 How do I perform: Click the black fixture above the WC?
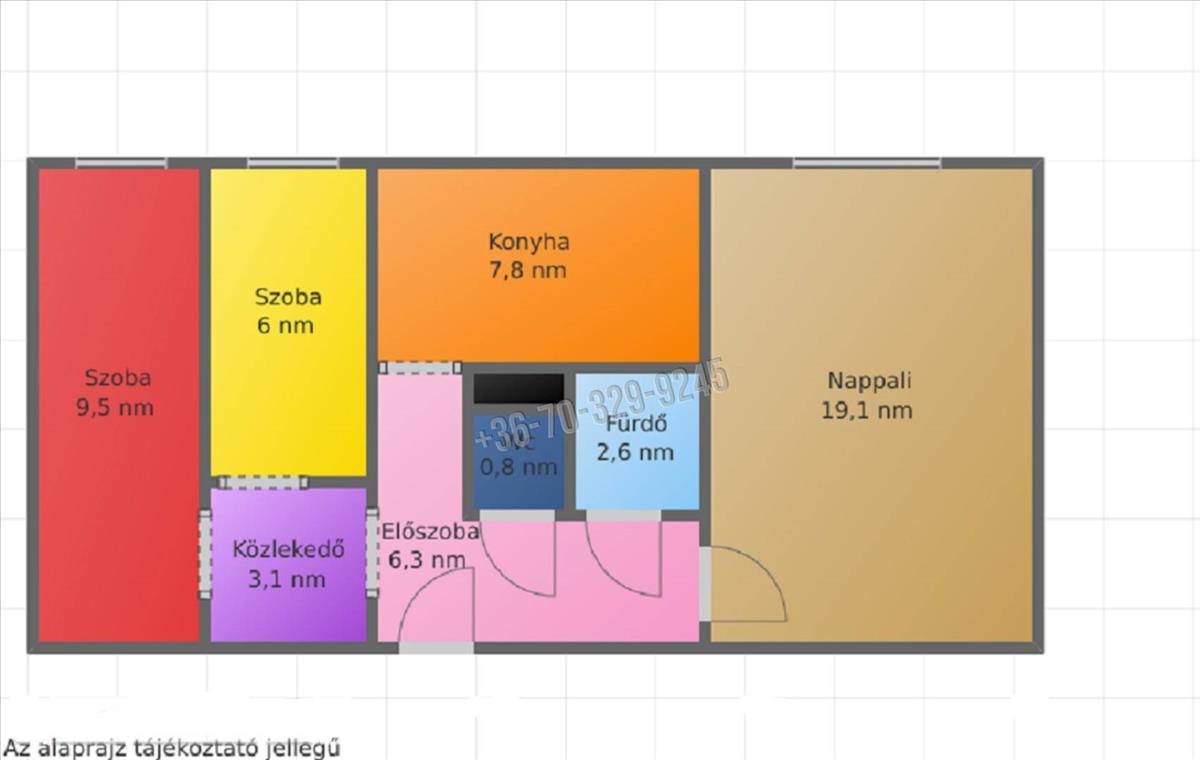518,389
